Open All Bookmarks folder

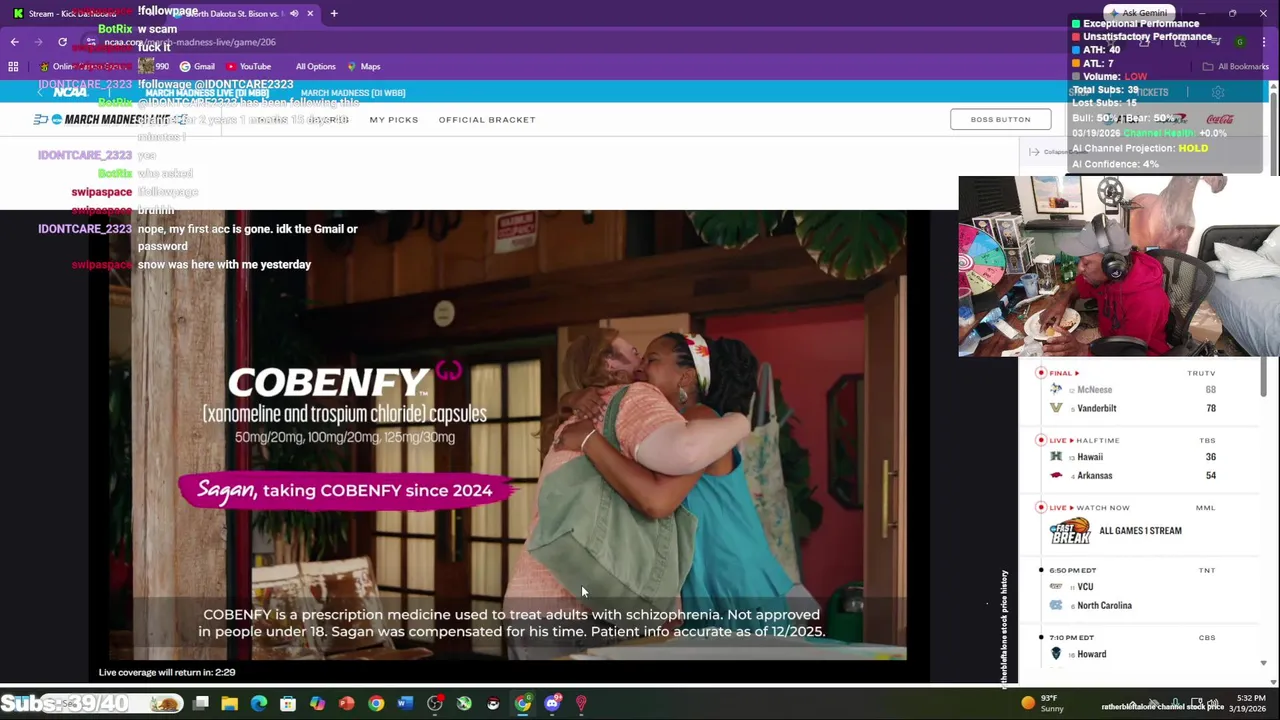1236,67
